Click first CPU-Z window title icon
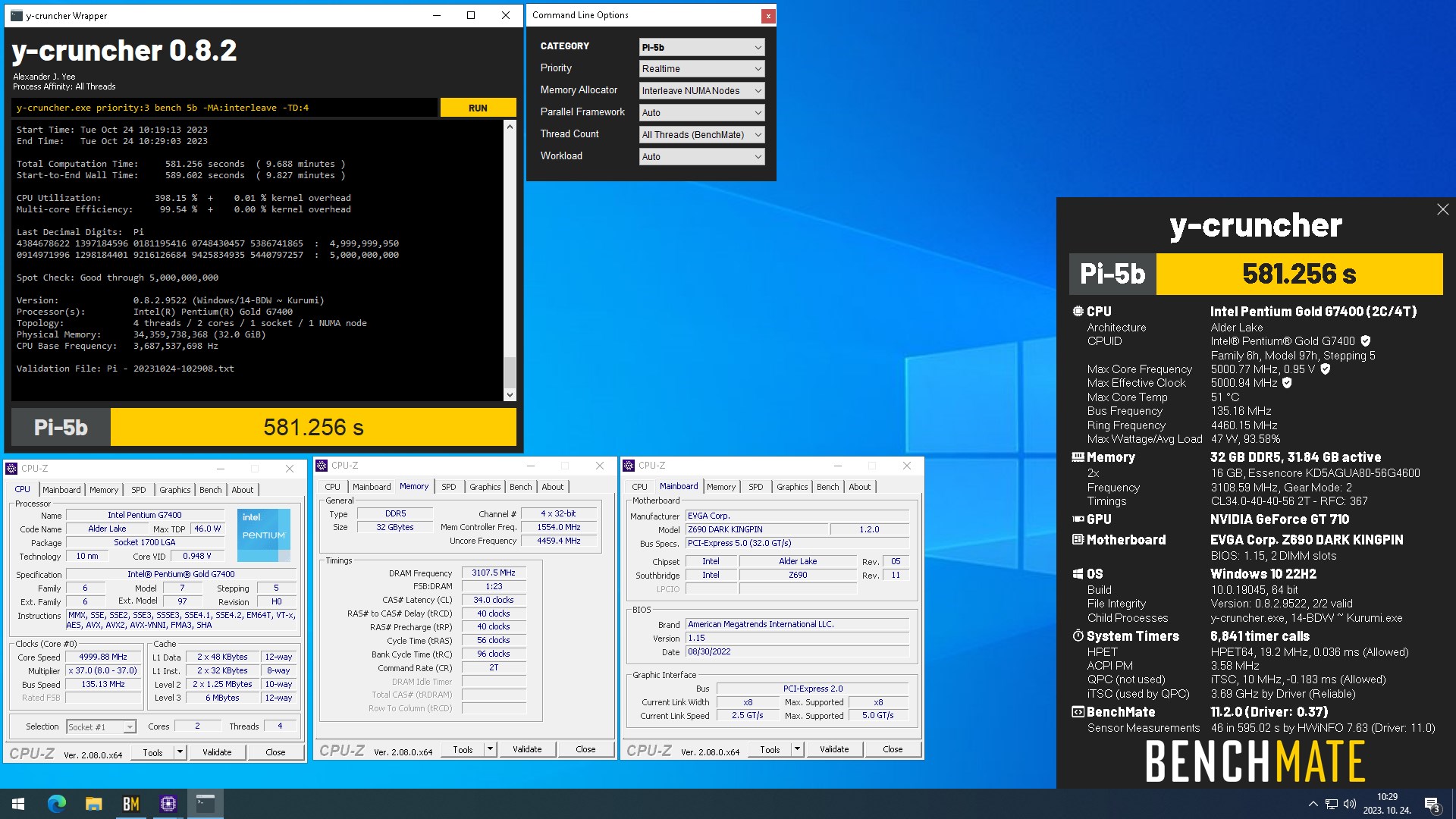This screenshot has height=819, width=1456. (13, 469)
